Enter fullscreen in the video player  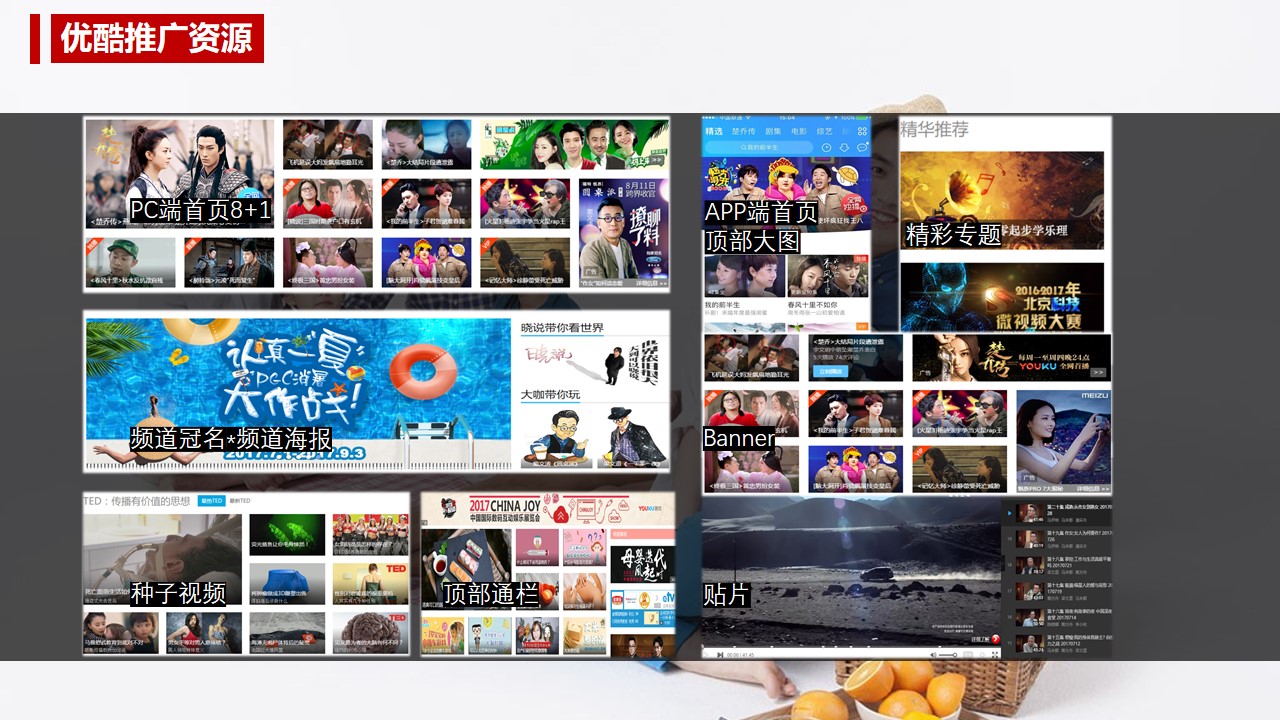[995, 654]
